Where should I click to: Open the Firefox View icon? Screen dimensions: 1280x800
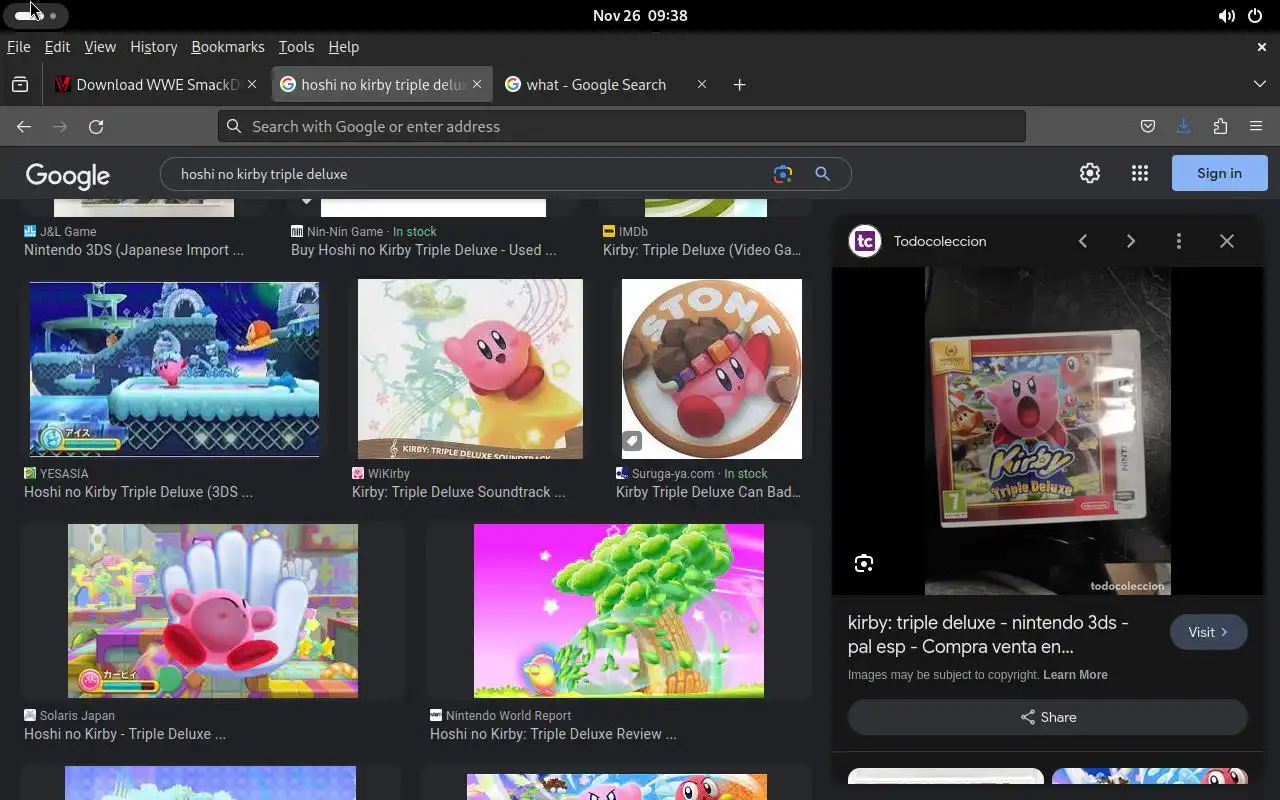pyautogui.click(x=20, y=85)
